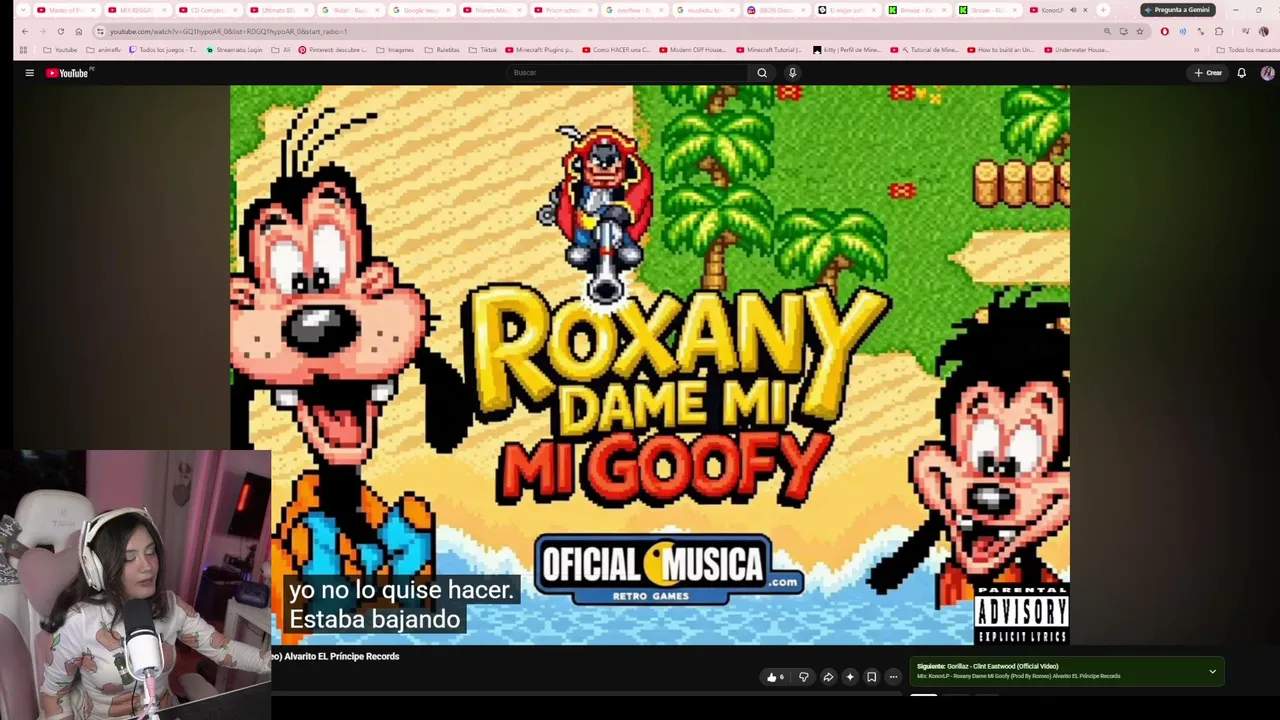Viewport: 1280px width, 720px height.
Task: Open the Modern Cliff House bookmark
Action: click(x=692, y=50)
